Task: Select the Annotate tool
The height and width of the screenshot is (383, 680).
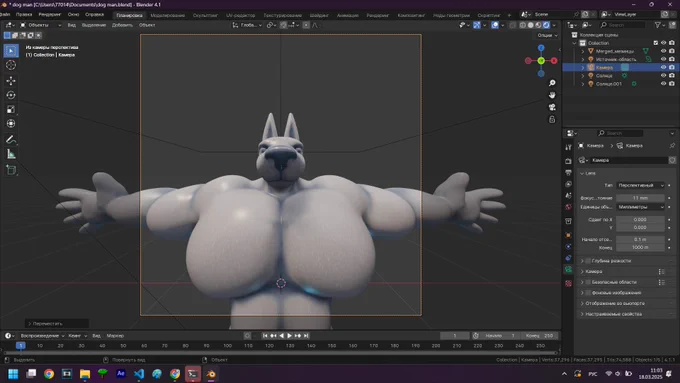Action: pos(11,140)
